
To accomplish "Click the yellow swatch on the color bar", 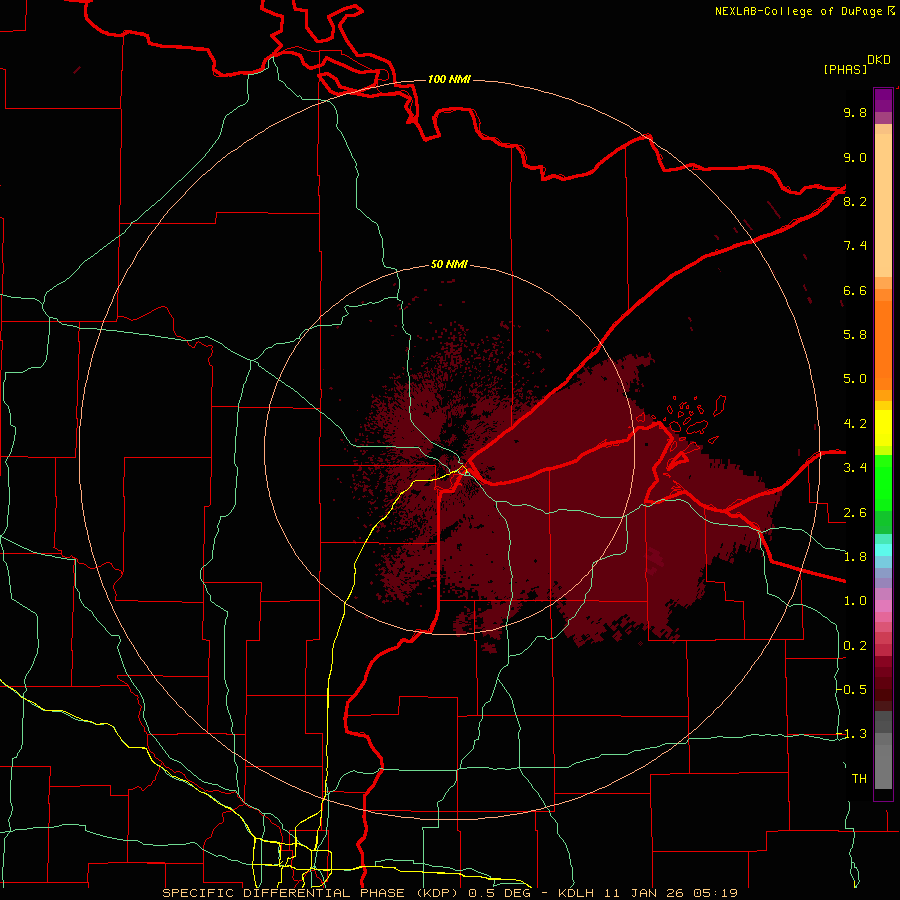I will click(x=883, y=428).
